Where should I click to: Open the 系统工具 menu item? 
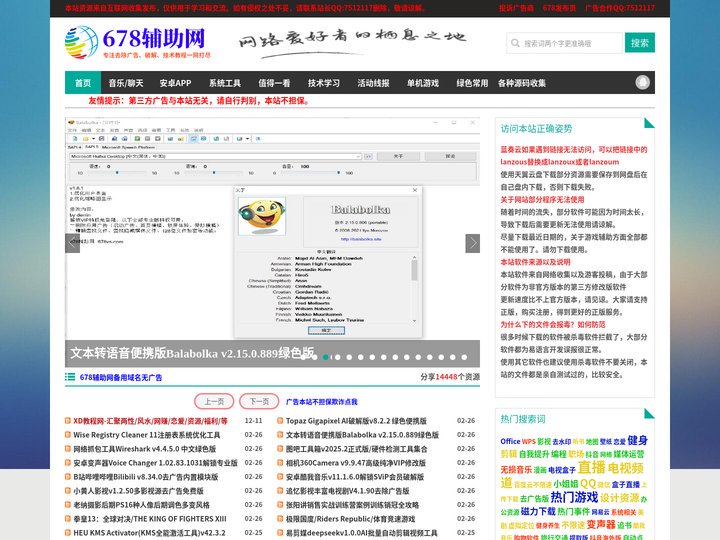tap(225, 83)
